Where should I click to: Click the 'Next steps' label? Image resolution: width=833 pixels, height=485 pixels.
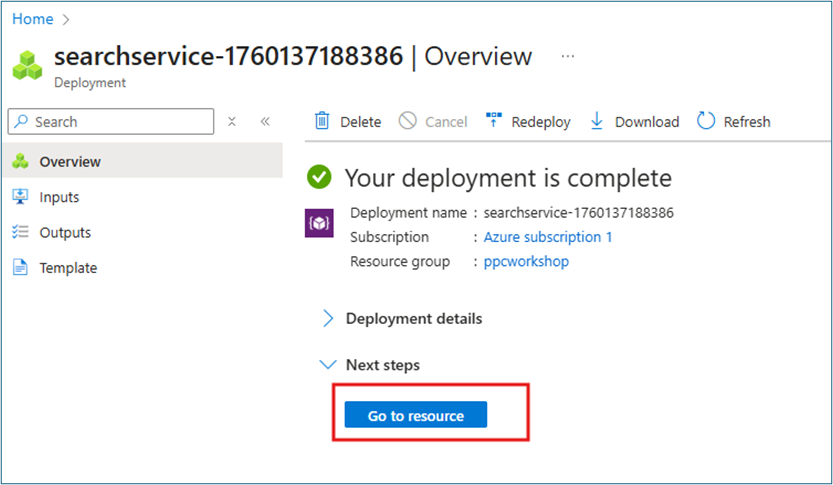(x=382, y=365)
